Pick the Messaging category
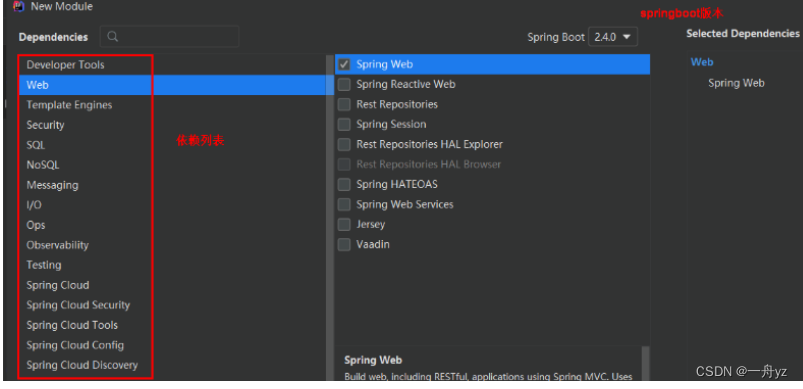 point(52,185)
